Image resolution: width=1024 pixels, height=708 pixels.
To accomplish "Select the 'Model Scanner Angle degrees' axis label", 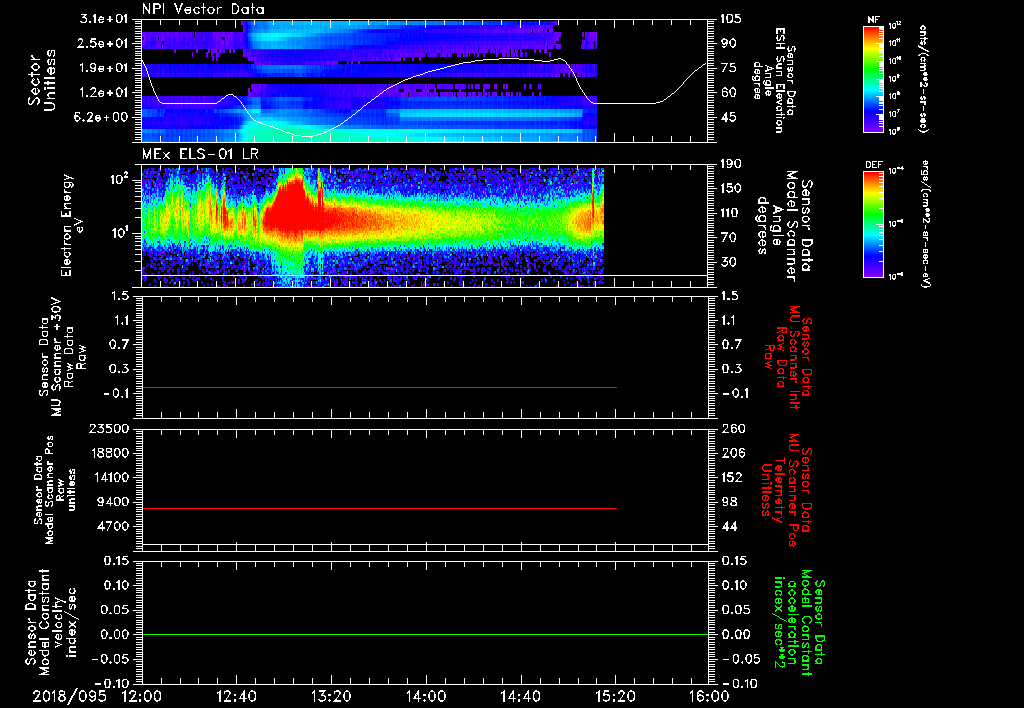I will [786, 226].
